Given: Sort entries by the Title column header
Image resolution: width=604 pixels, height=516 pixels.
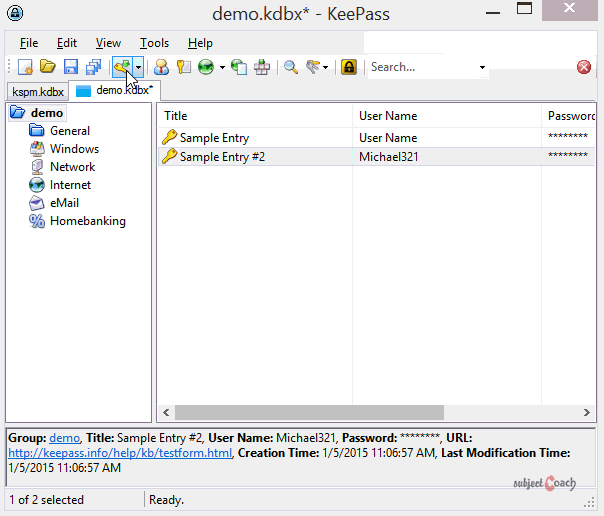Looking at the screenshot, I should point(255,116).
